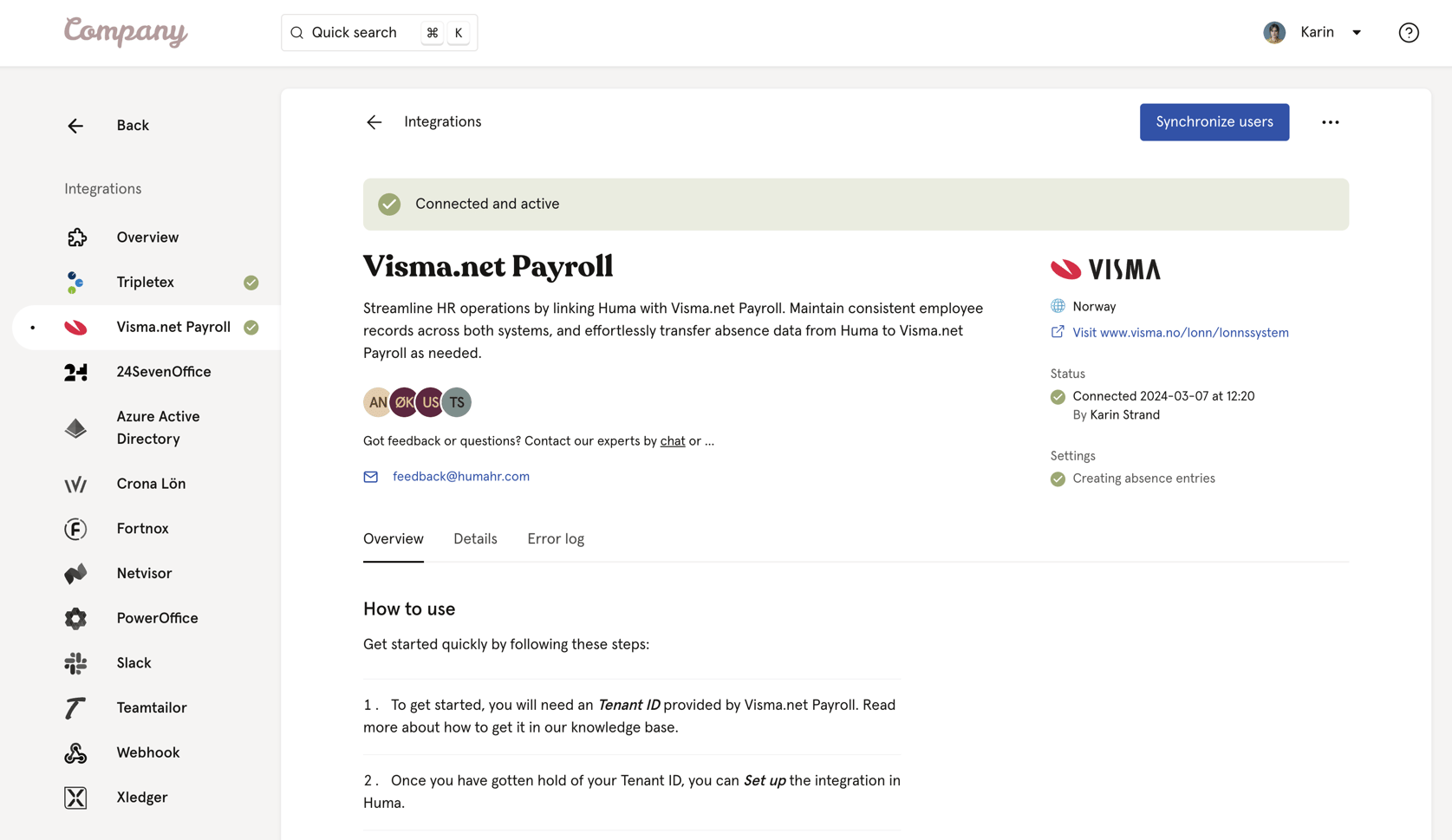Expand the three-dot options menu
This screenshot has height=840, width=1452.
point(1330,121)
